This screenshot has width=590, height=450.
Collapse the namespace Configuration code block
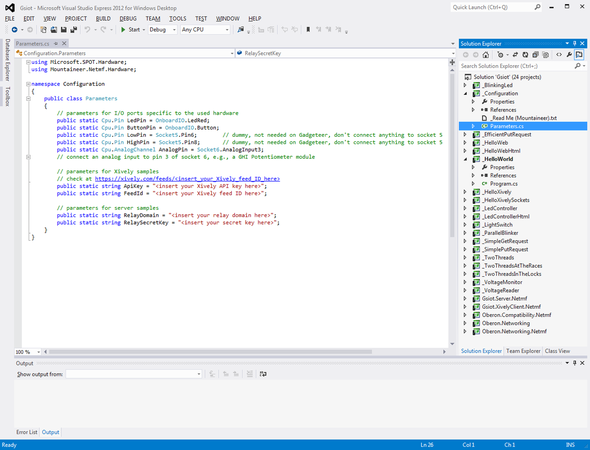click(28, 84)
